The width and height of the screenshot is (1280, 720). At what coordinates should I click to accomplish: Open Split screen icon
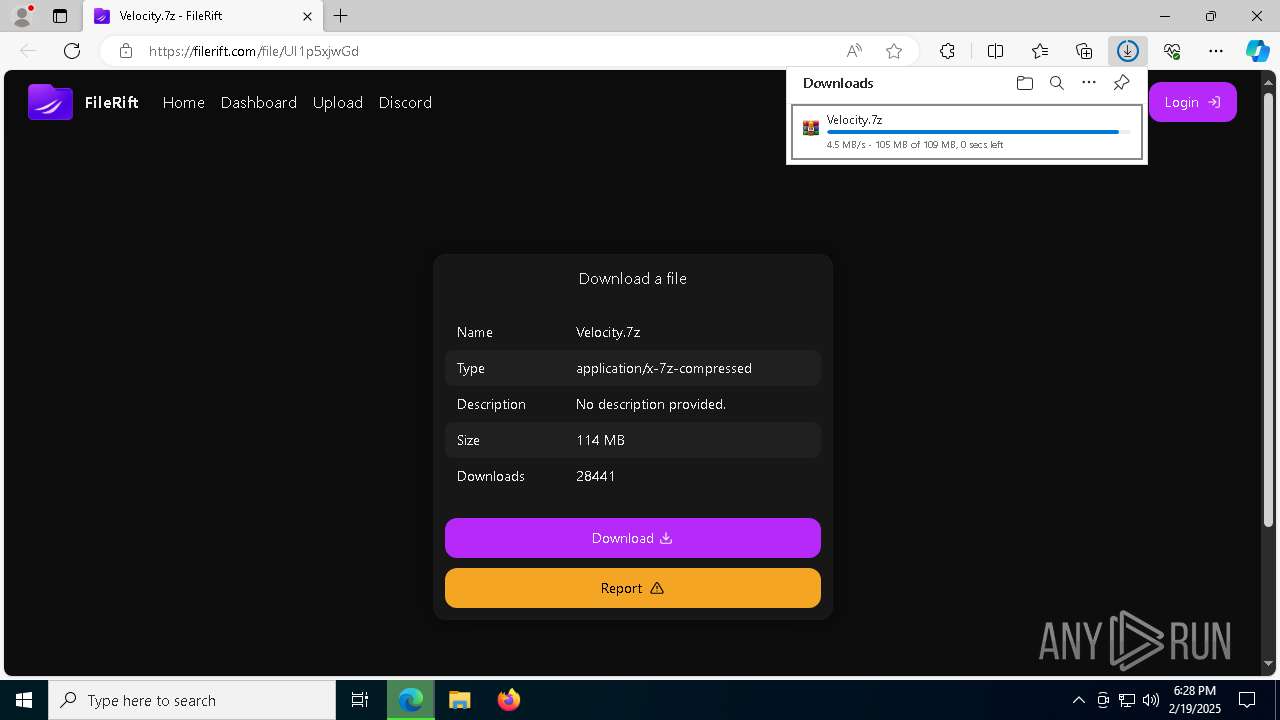(995, 51)
